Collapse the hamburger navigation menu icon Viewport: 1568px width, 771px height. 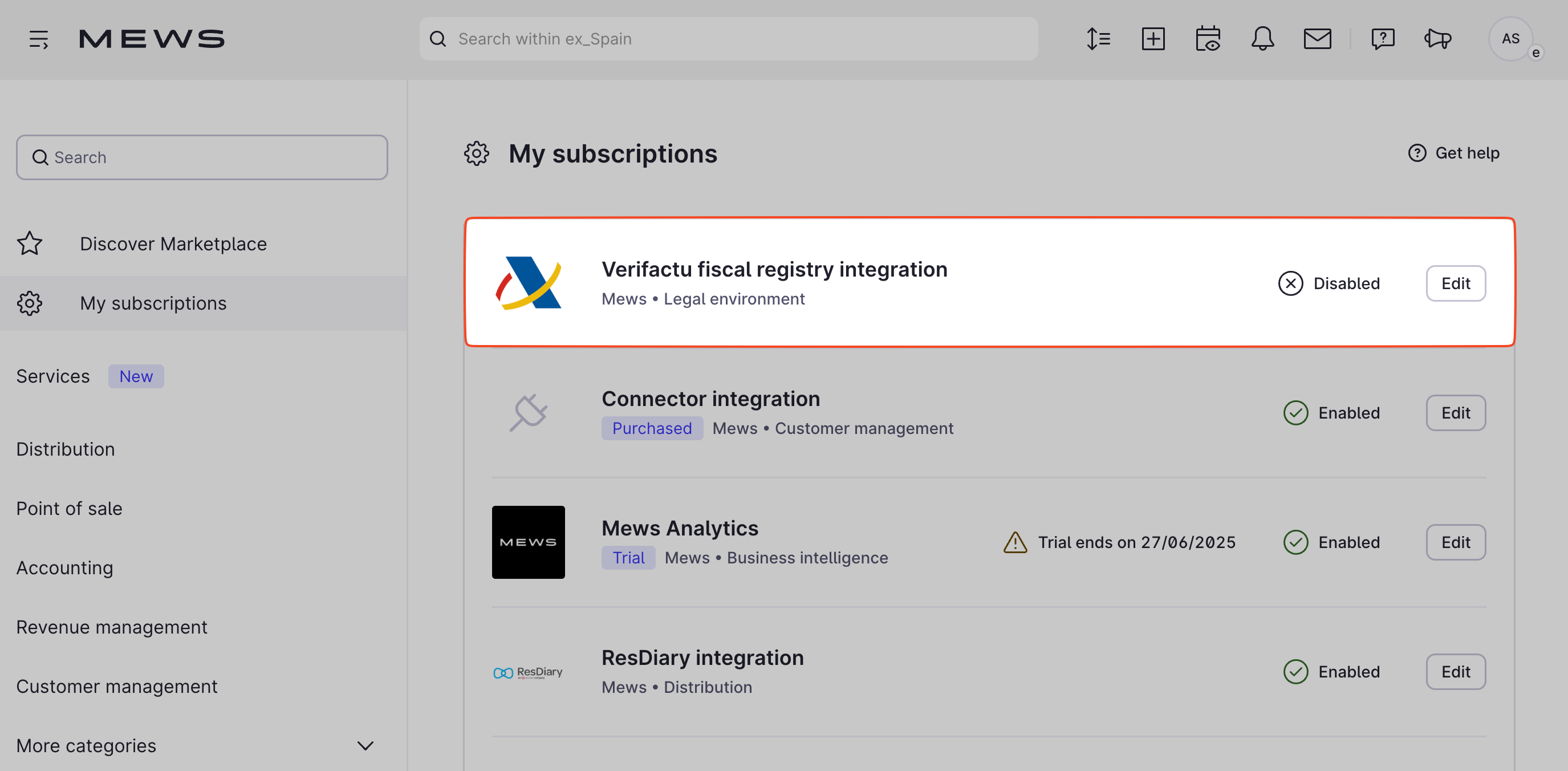coord(39,39)
